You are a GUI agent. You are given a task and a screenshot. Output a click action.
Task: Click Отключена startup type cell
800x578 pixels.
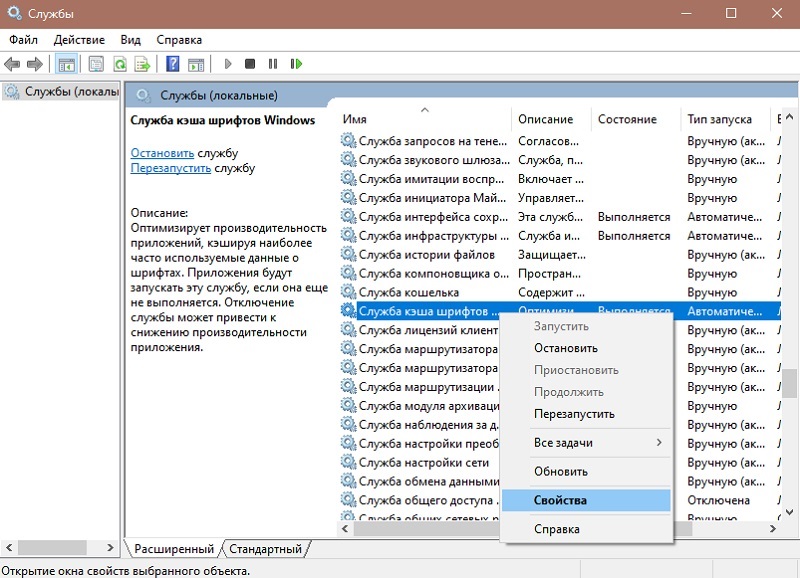click(718, 500)
